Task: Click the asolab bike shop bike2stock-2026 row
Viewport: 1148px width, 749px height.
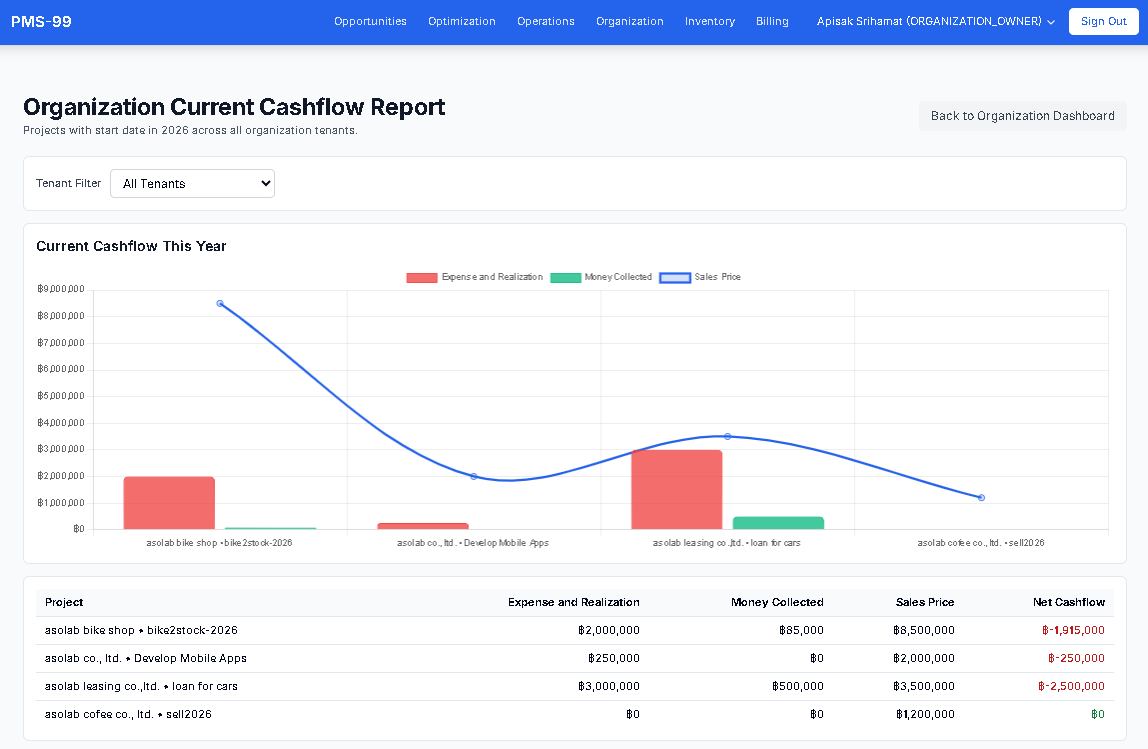Action: 140,630
